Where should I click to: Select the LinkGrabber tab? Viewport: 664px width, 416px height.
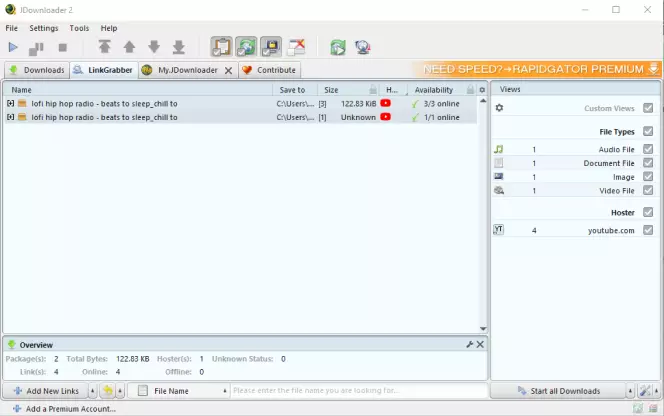[103, 70]
